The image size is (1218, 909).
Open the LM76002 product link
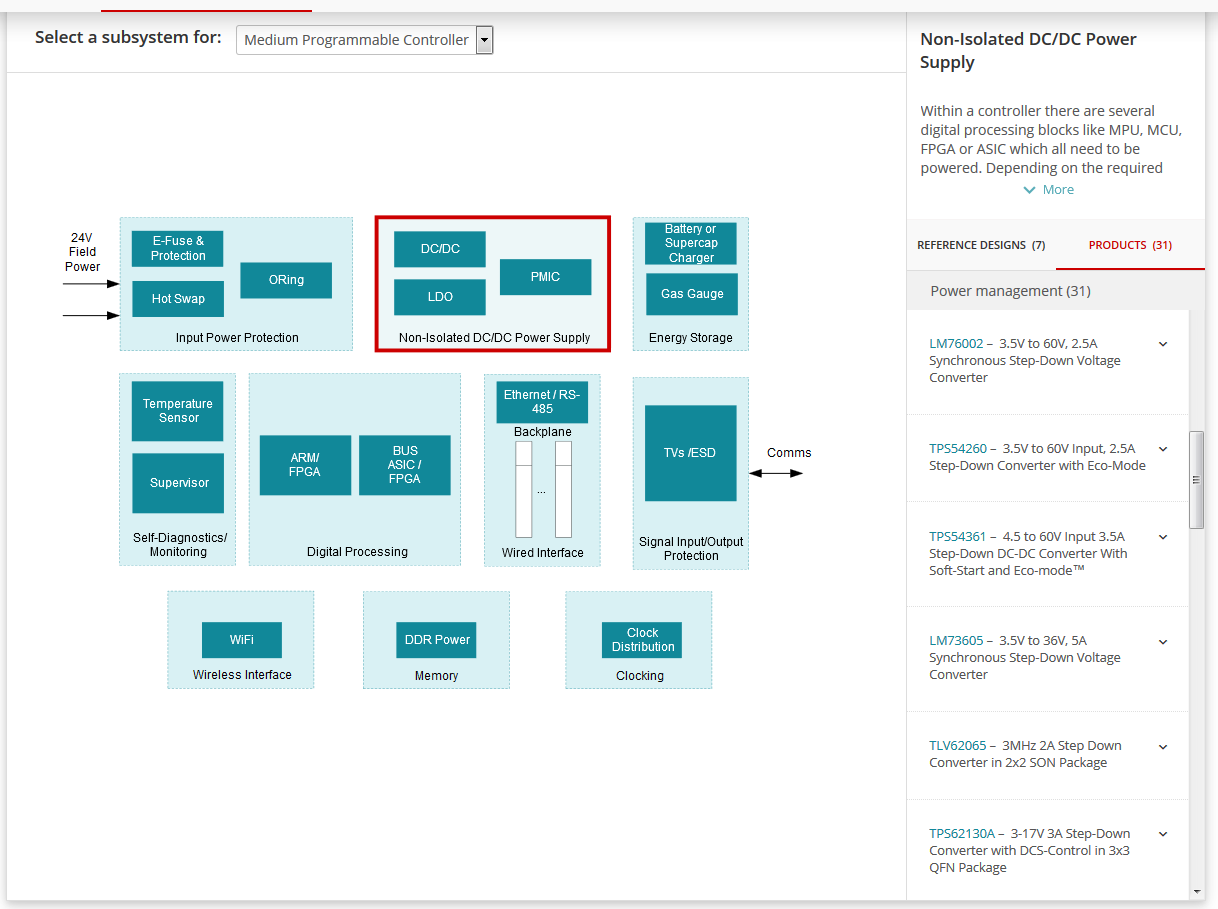coord(956,343)
